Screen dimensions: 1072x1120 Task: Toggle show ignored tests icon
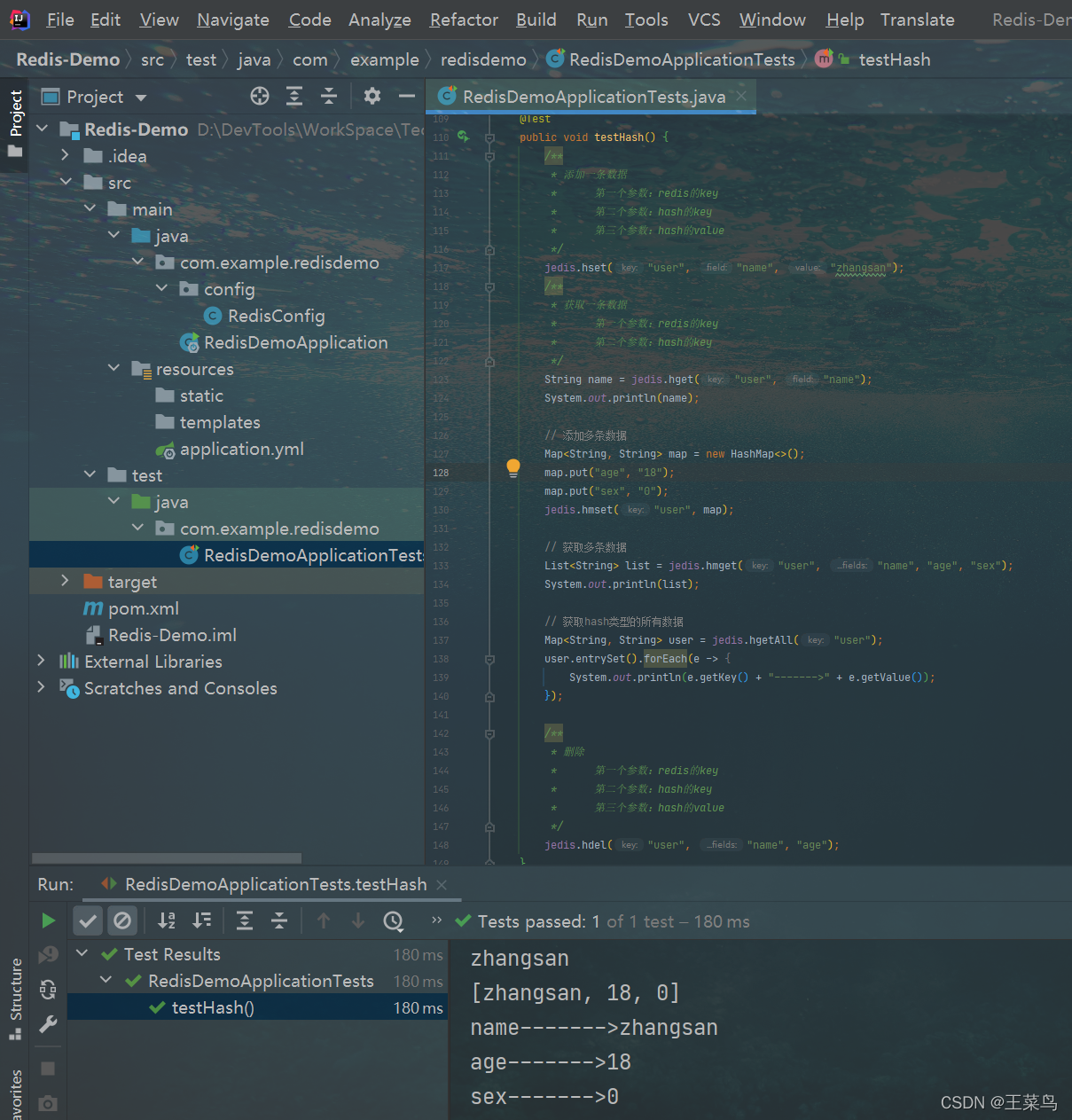123,921
